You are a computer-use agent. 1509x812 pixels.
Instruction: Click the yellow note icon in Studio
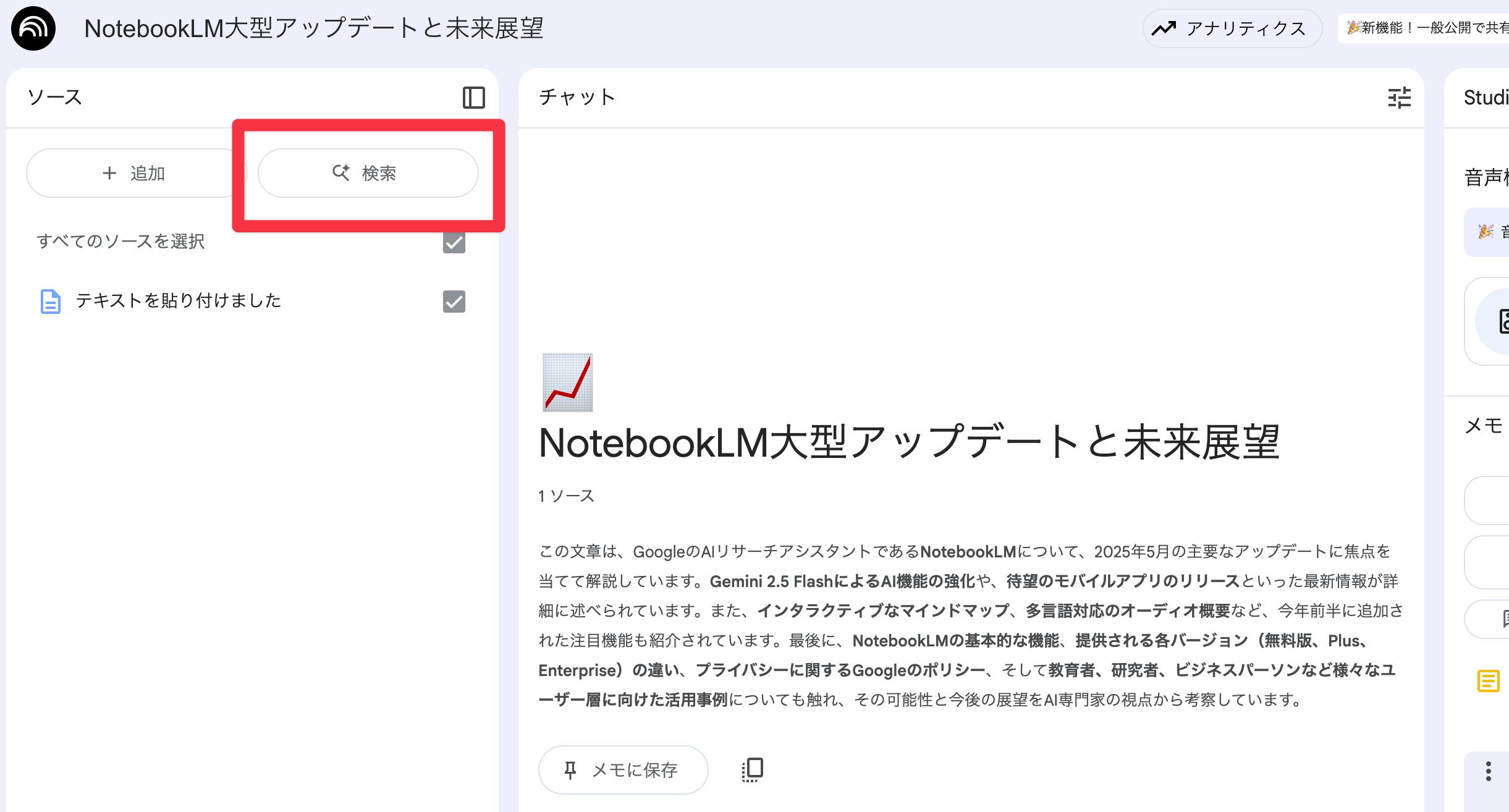1488,681
